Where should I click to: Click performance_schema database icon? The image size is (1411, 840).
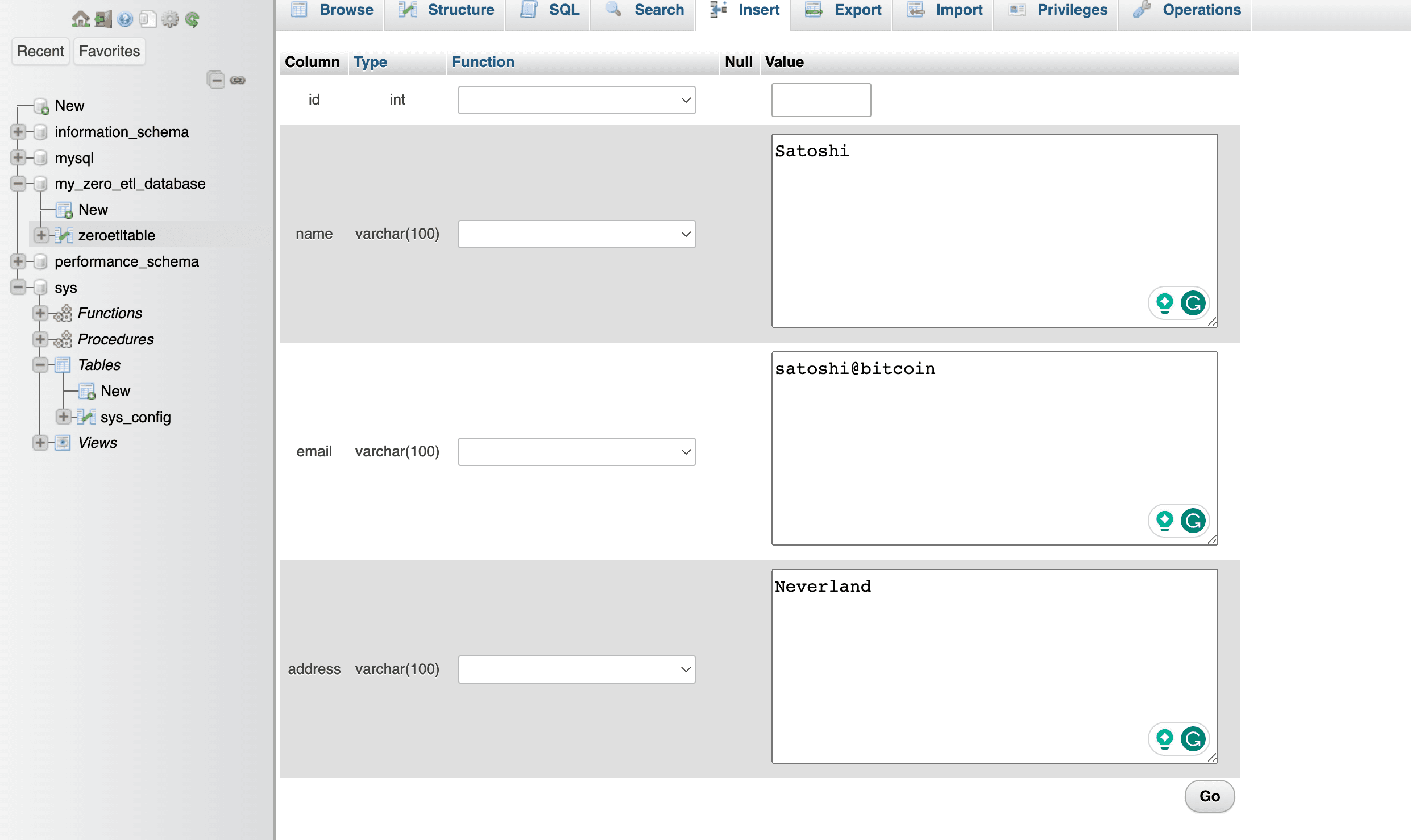coord(40,261)
